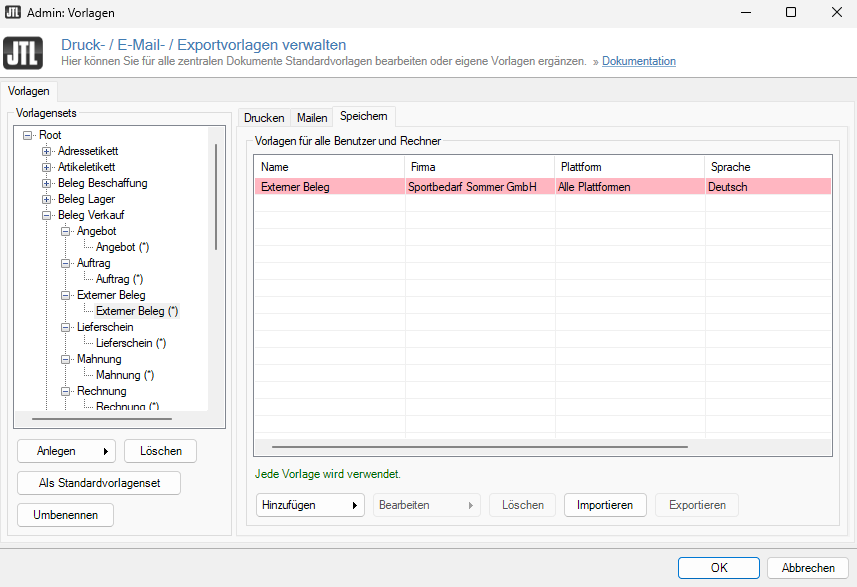Click the JTL logo icon in header
Viewport: 857px width, 587px height.
23,53
